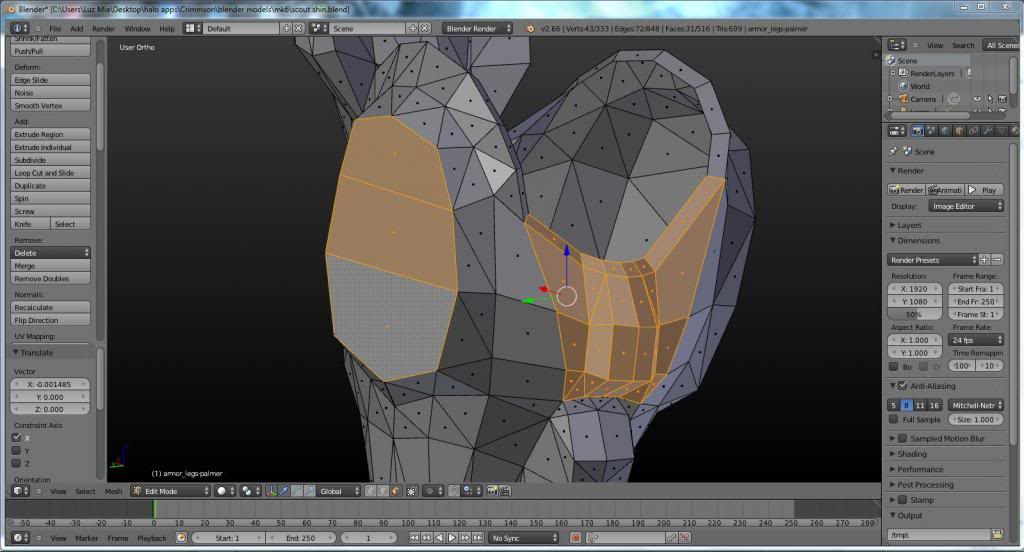Open the Delete dropdown under Remove

tap(50, 253)
